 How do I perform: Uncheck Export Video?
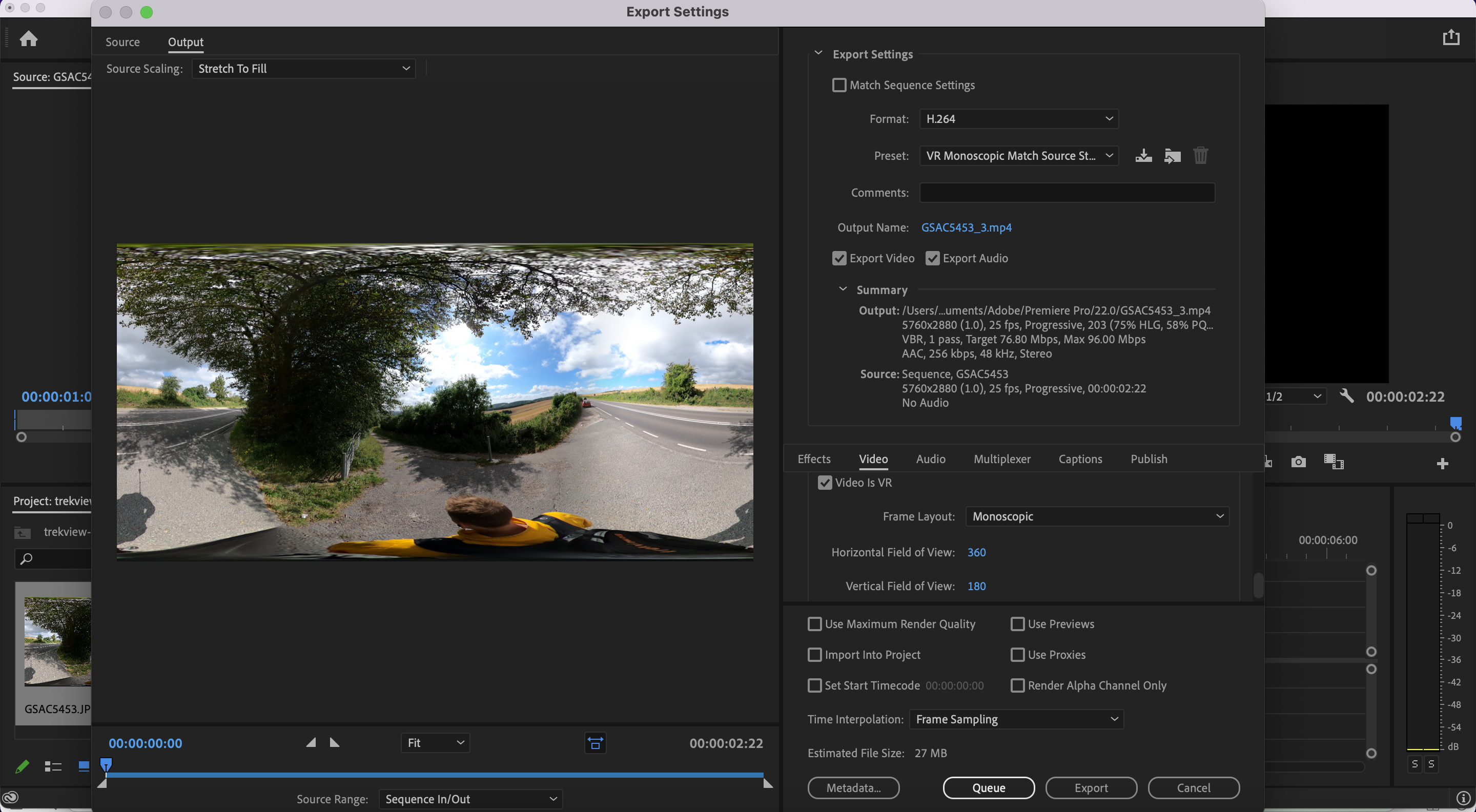pos(839,258)
